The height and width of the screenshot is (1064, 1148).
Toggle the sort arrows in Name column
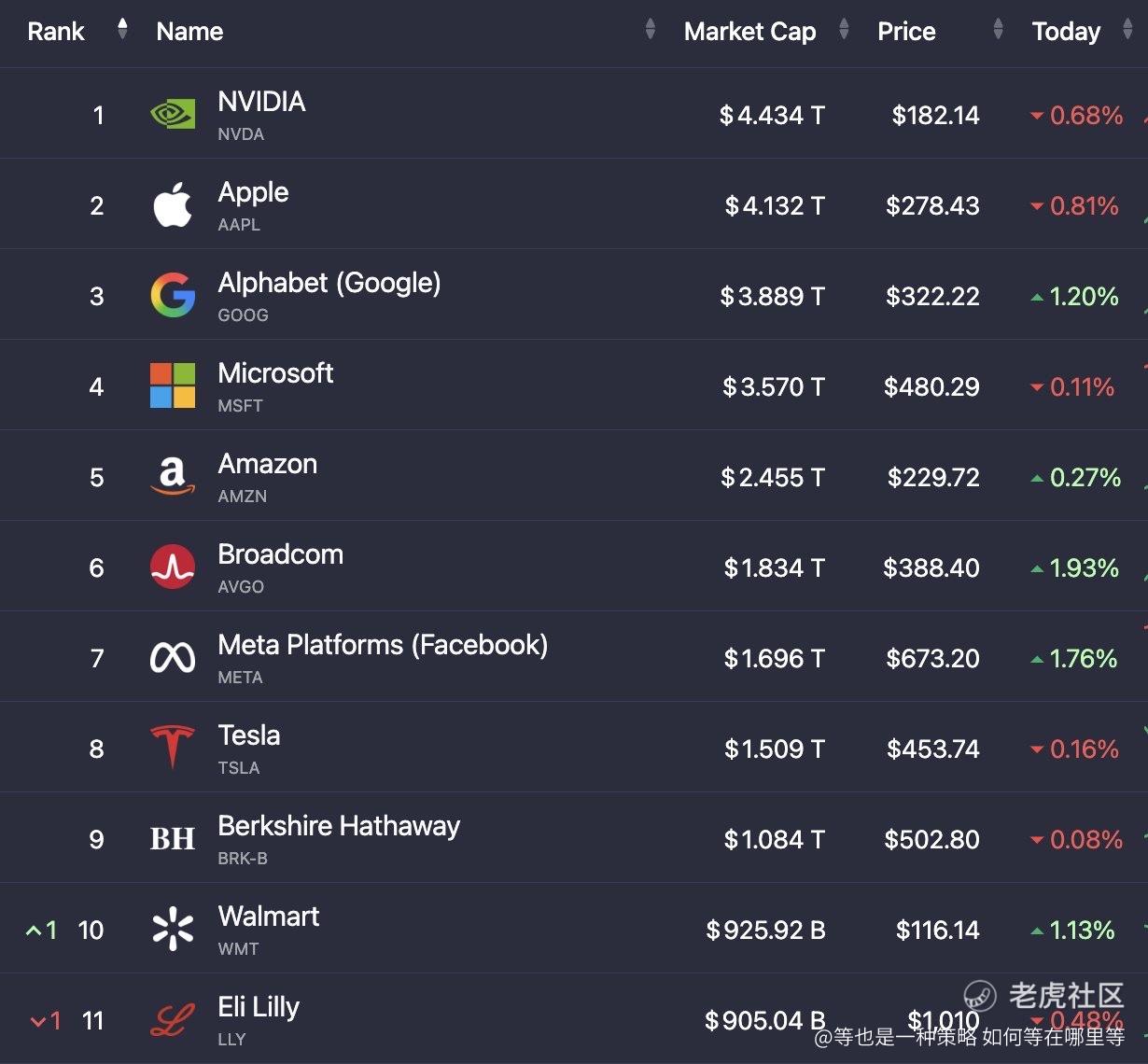pos(650,30)
